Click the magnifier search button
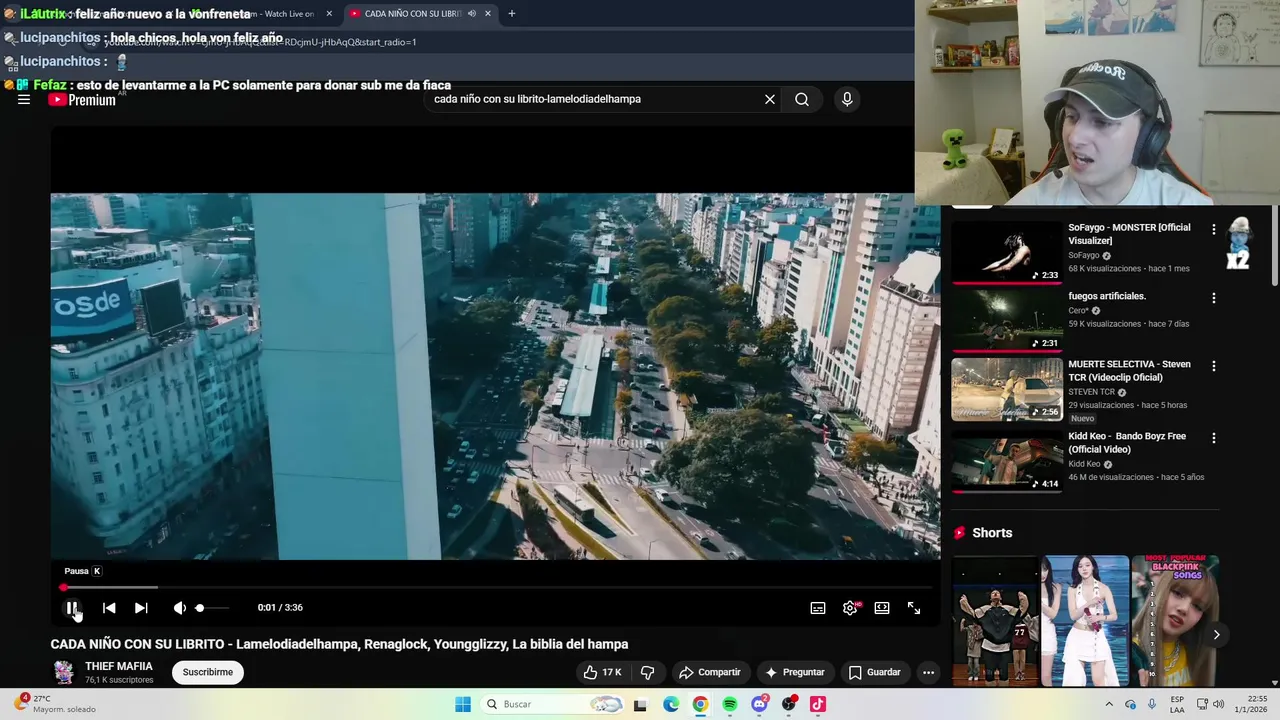The height and width of the screenshot is (720, 1280). pos(802,99)
